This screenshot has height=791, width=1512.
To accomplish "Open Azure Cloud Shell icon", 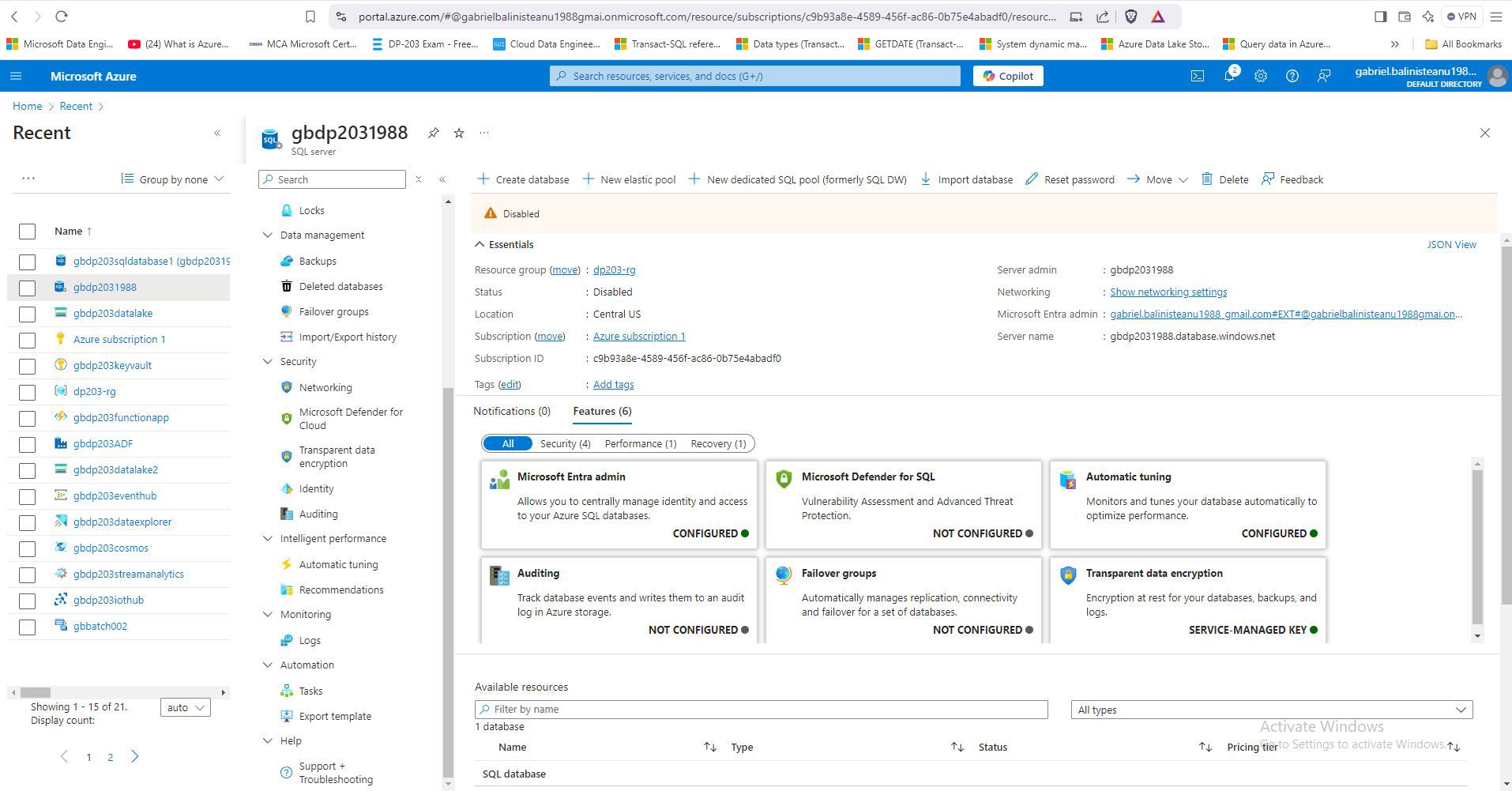I will click(x=1198, y=76).
